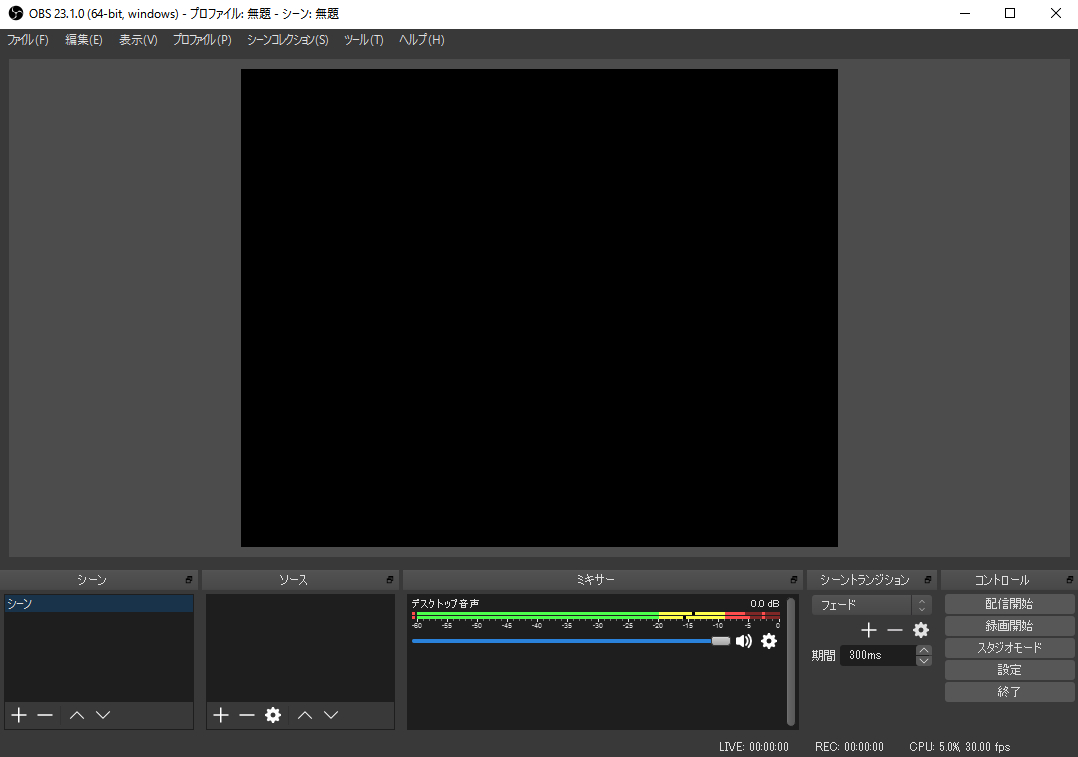Click the 配信開始 button

pos(1009,604)
